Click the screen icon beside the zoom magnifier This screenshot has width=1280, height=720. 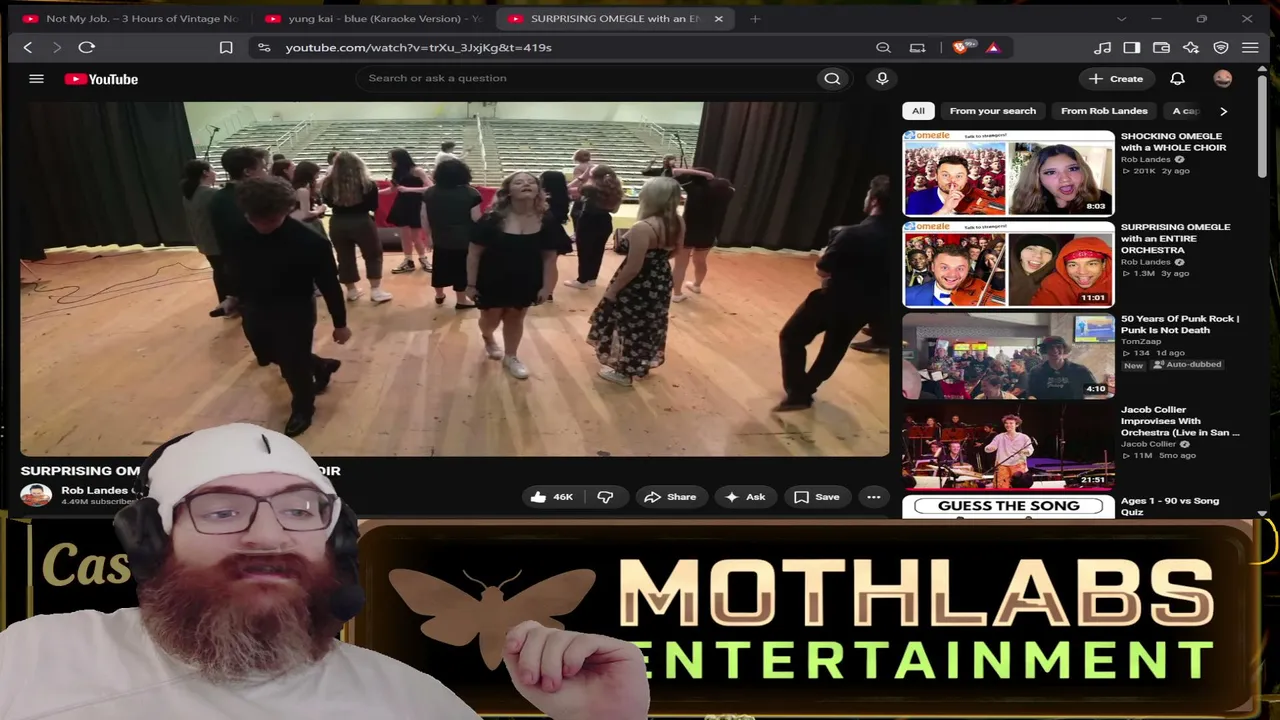point(917,47)
